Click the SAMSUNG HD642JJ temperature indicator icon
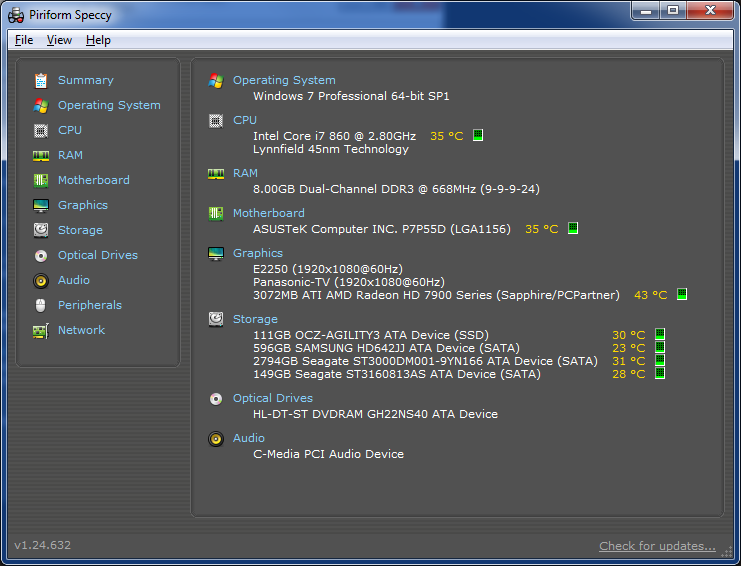Screen dimensions: 741x566 pos(660,347)
